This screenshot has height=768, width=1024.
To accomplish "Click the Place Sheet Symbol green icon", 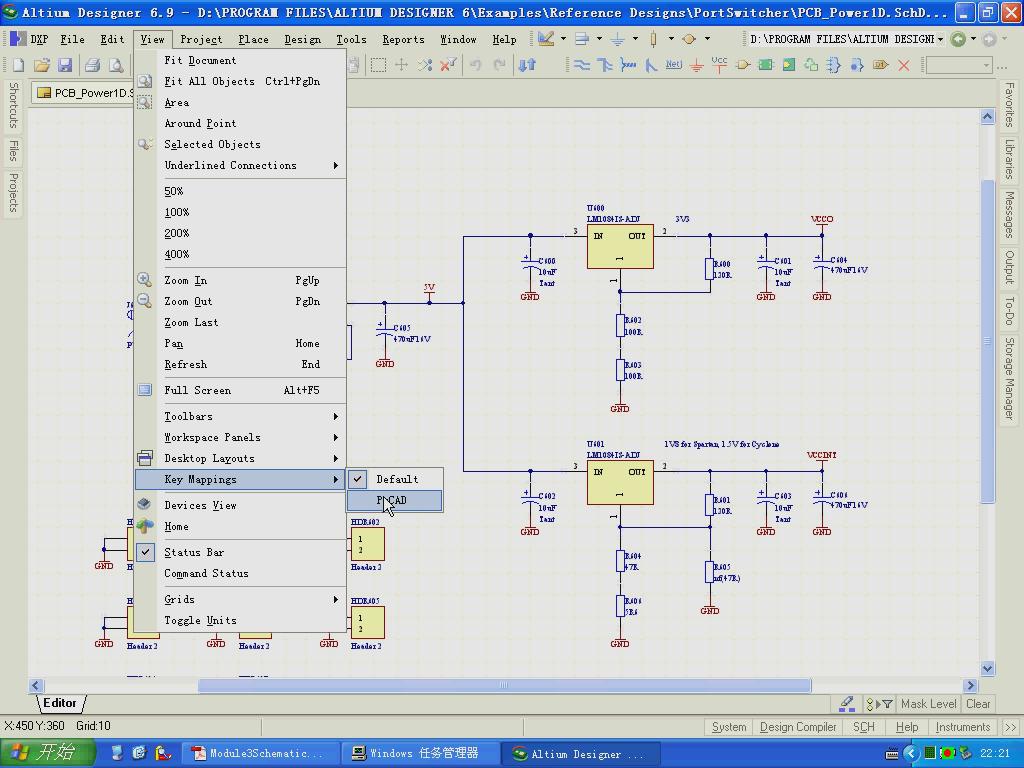I will click(765, 65).
